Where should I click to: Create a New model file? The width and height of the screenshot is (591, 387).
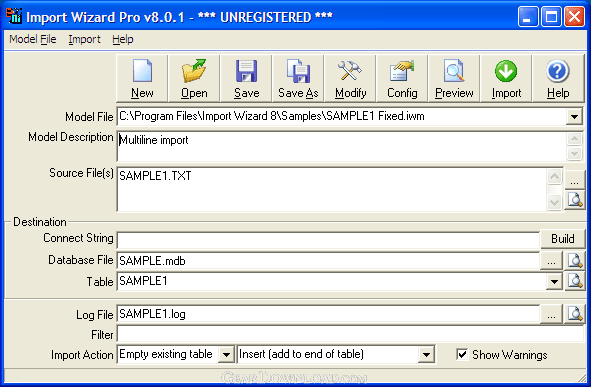pyautogui.click(x=142, y=78)
